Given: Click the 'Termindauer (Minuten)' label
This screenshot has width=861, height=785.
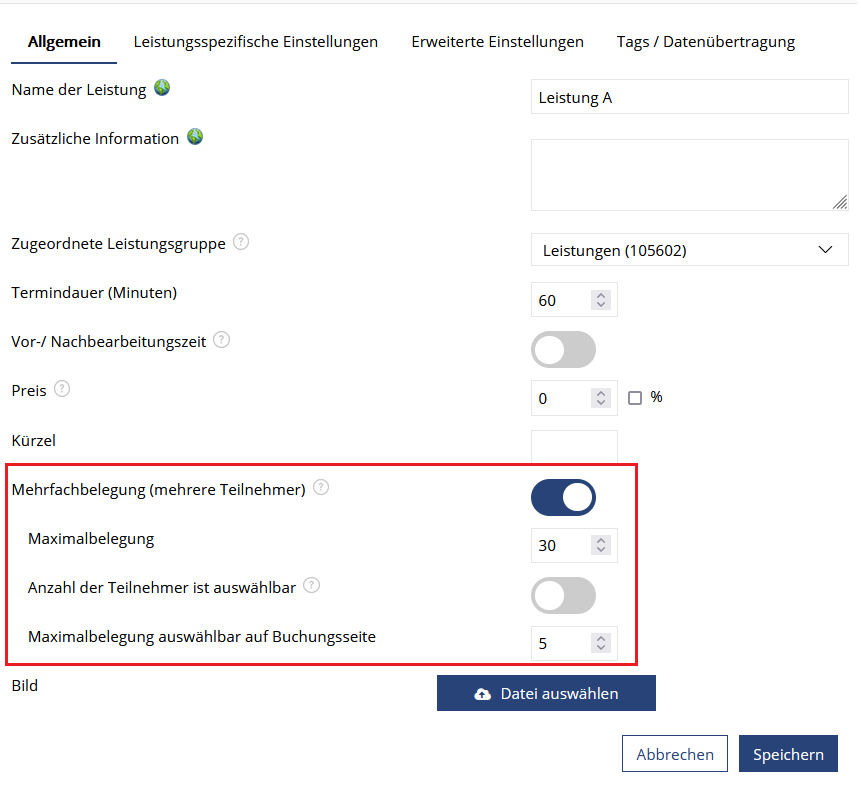Looking at the screenshot, I should 94,293.
